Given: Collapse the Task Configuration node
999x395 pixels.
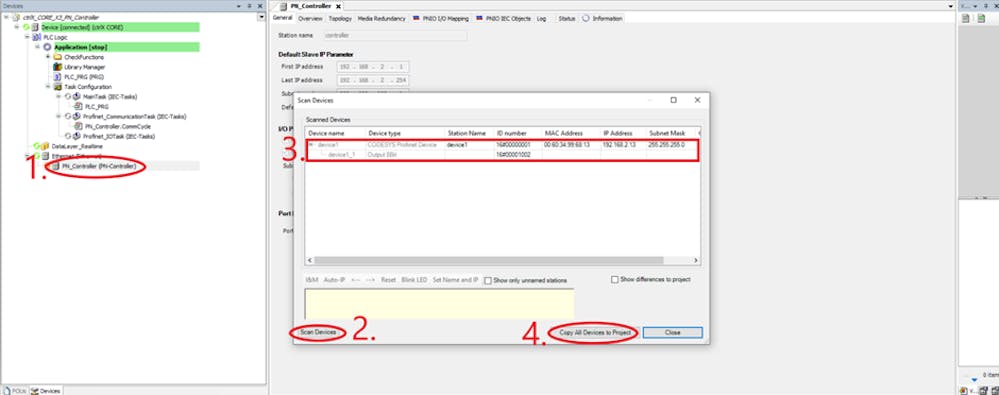Looking at the screenshot, I should tap(48, 87).
